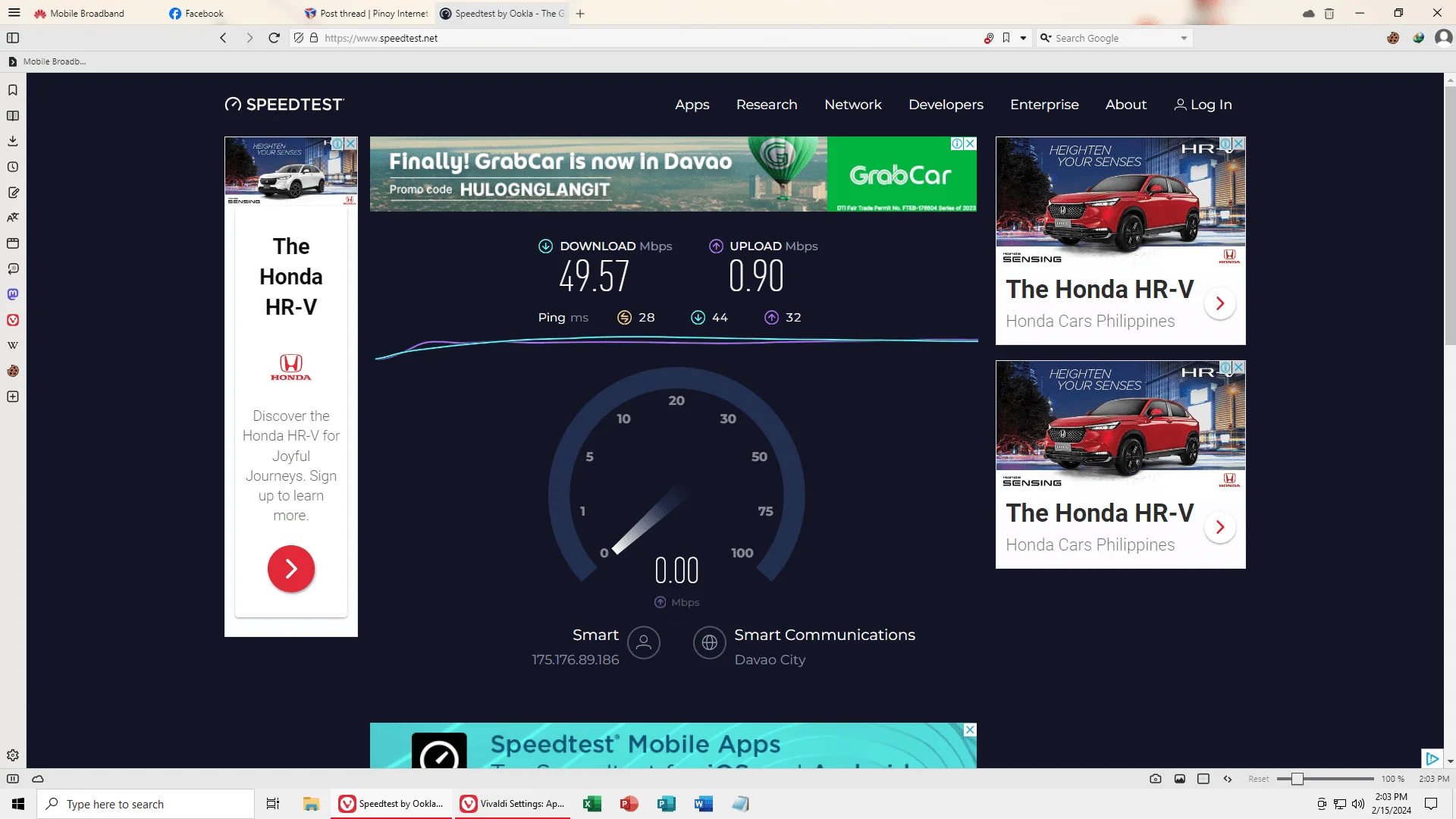Image resolution: width=1456 pixels, height=819 pixels.
Task: Open page tiling options
Action: (x=1203, y=779)
